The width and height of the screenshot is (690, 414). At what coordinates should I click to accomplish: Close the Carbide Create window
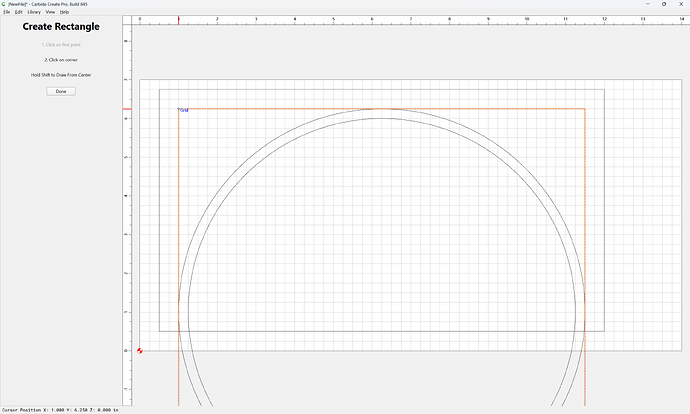[x=681, y=4]
